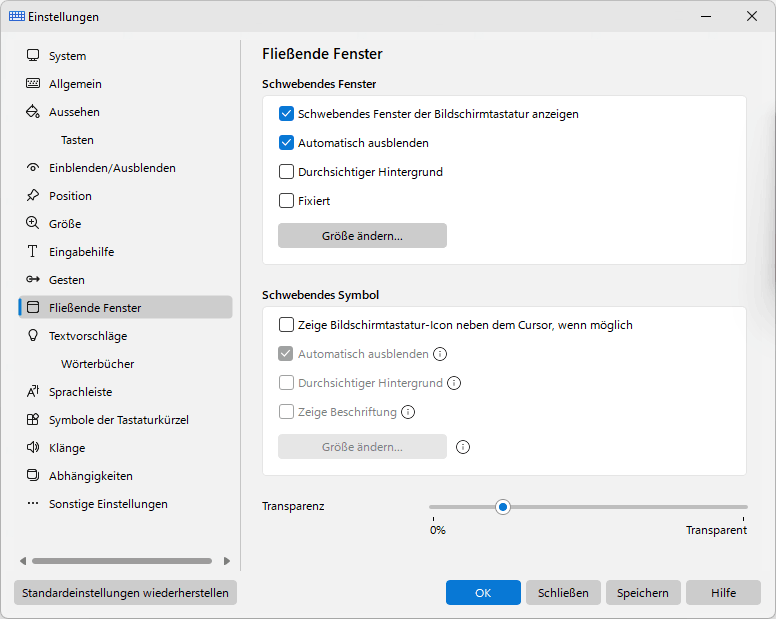The image size is (776, 619).
Task: Enable Durchsichtiger Hintergrund under Schwebendes Fenster
Action: coord(287,172)
